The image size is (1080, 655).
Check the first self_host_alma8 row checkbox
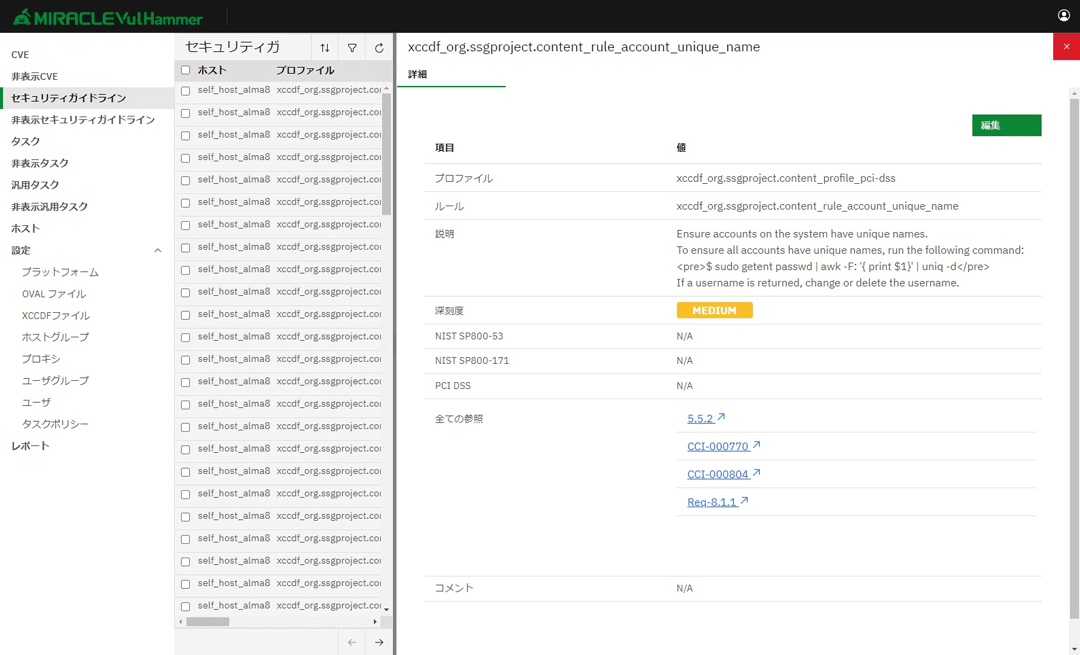pyautogui.click(x=185, y=91)
